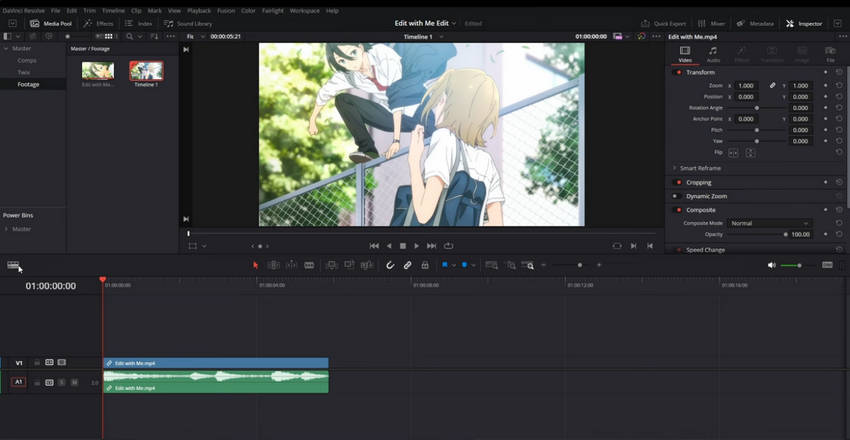
Task: Click the flip vertical button
Action: click(750, 153)
